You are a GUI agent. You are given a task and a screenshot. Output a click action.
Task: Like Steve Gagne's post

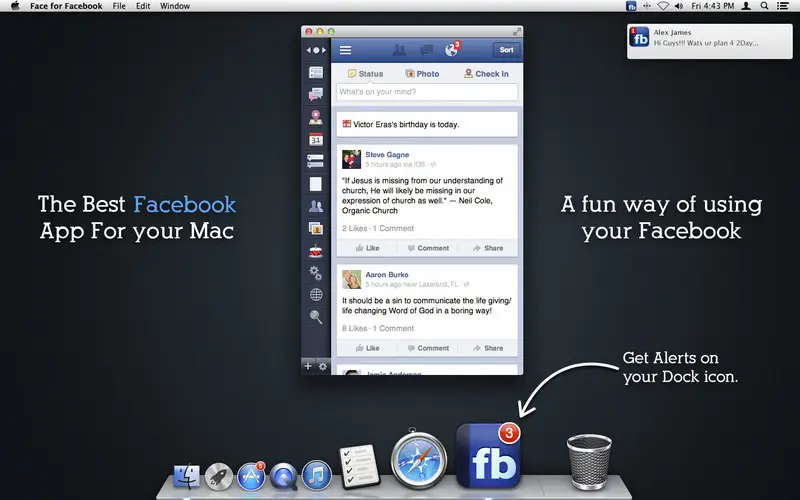tap(367, 248)
